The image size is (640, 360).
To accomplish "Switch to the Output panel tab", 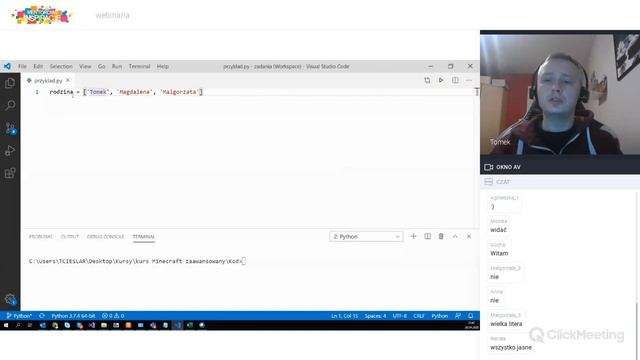I will pyautogui.click(x=69, y=237).
